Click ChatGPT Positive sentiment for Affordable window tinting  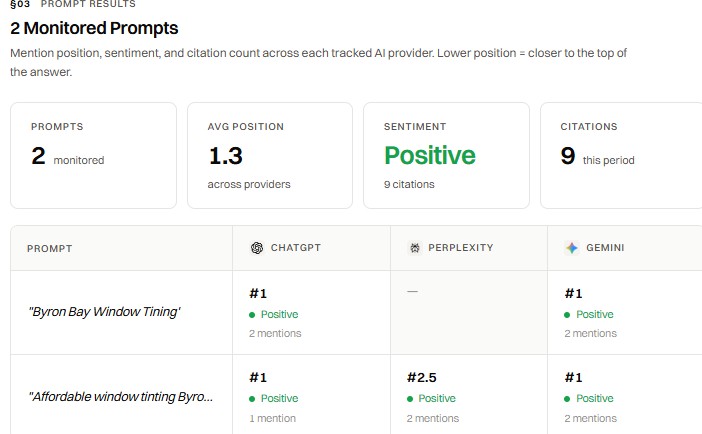pos(274,399)
